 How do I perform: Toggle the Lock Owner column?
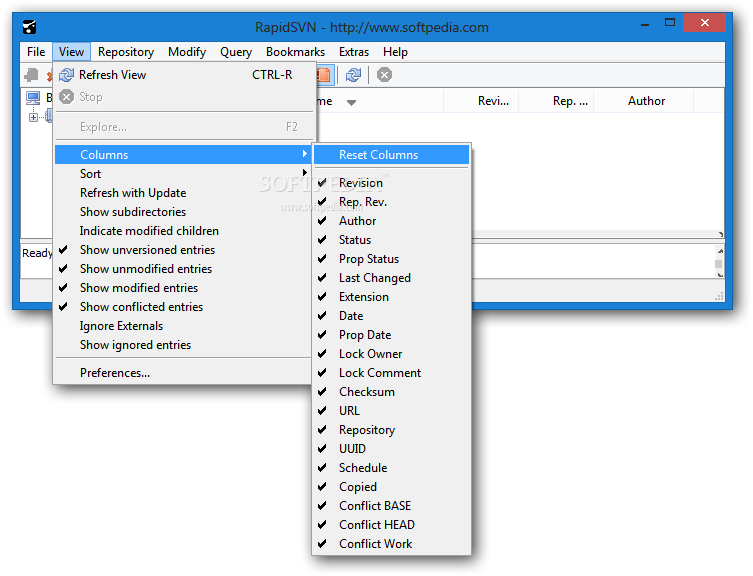tap(391, 354)
